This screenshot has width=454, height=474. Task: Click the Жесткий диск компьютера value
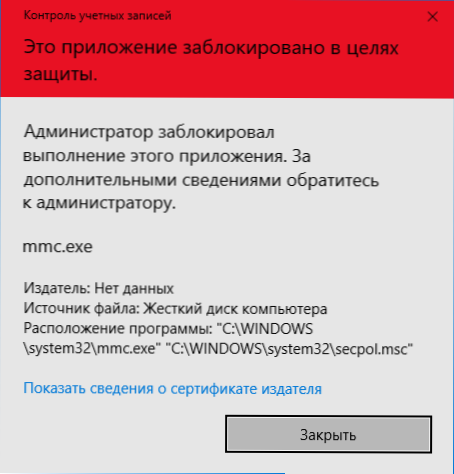pos(235,309)
